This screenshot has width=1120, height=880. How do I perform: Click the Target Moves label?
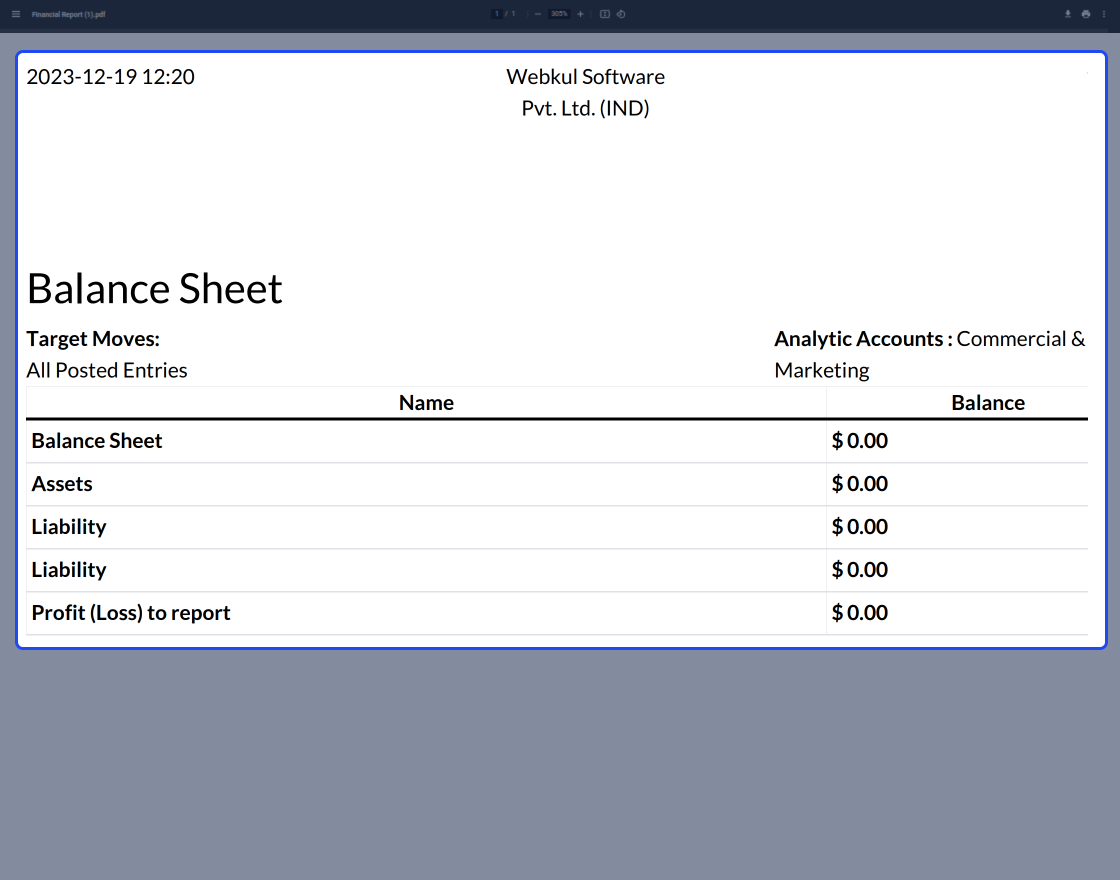(93, 339)
